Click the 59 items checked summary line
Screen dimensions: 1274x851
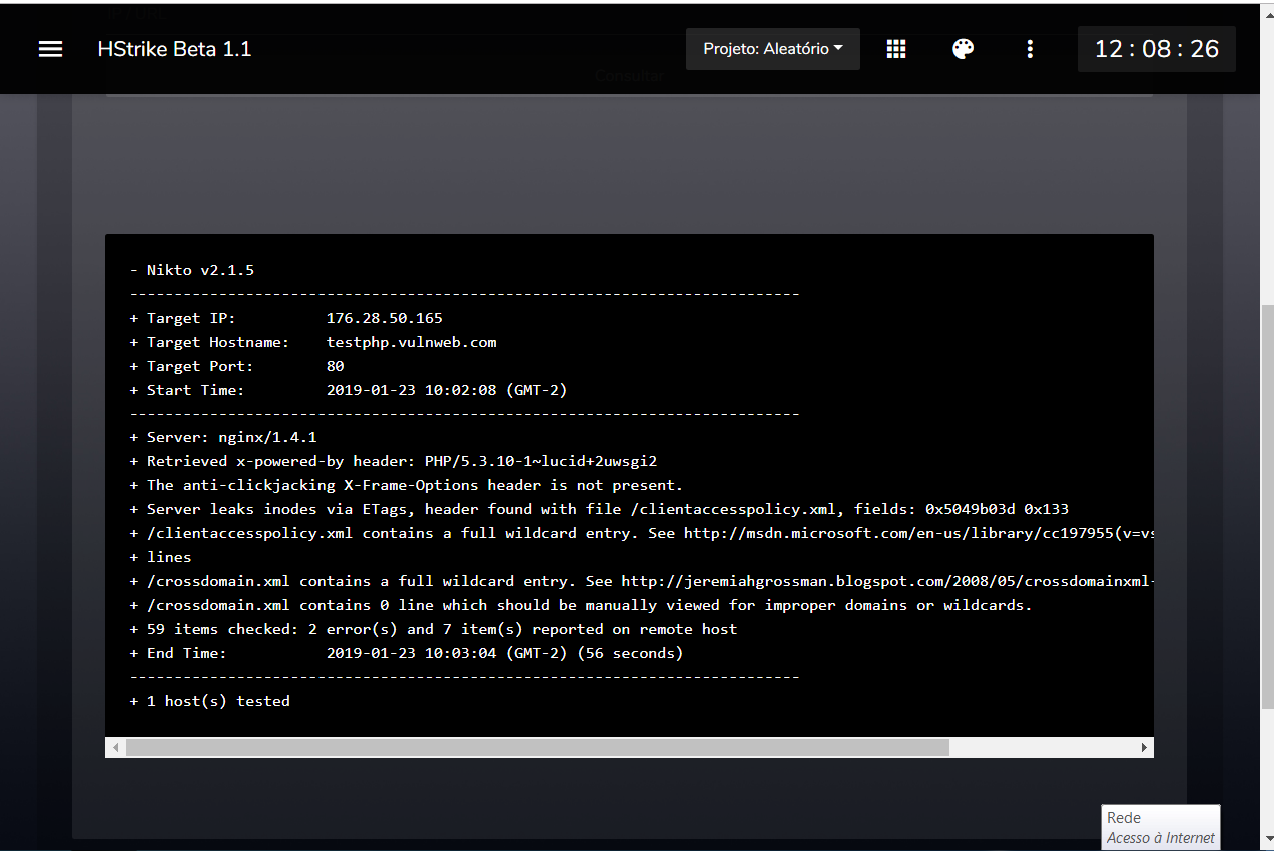click(x=434, y=629)
